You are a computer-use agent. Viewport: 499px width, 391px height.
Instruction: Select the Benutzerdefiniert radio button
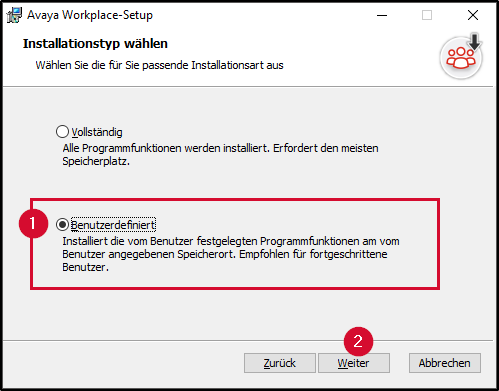(62, 225)
